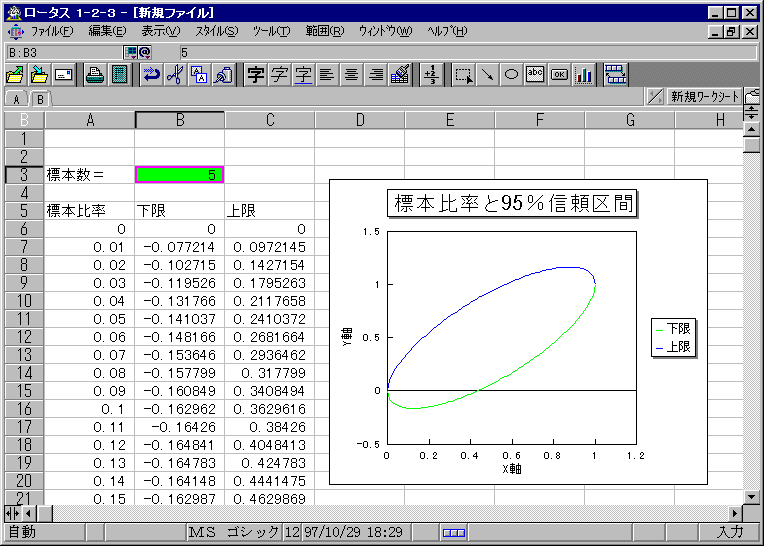This screenshot has height=546, width=764.
Task: Click the Cut scissors icon
Action: 175,75
